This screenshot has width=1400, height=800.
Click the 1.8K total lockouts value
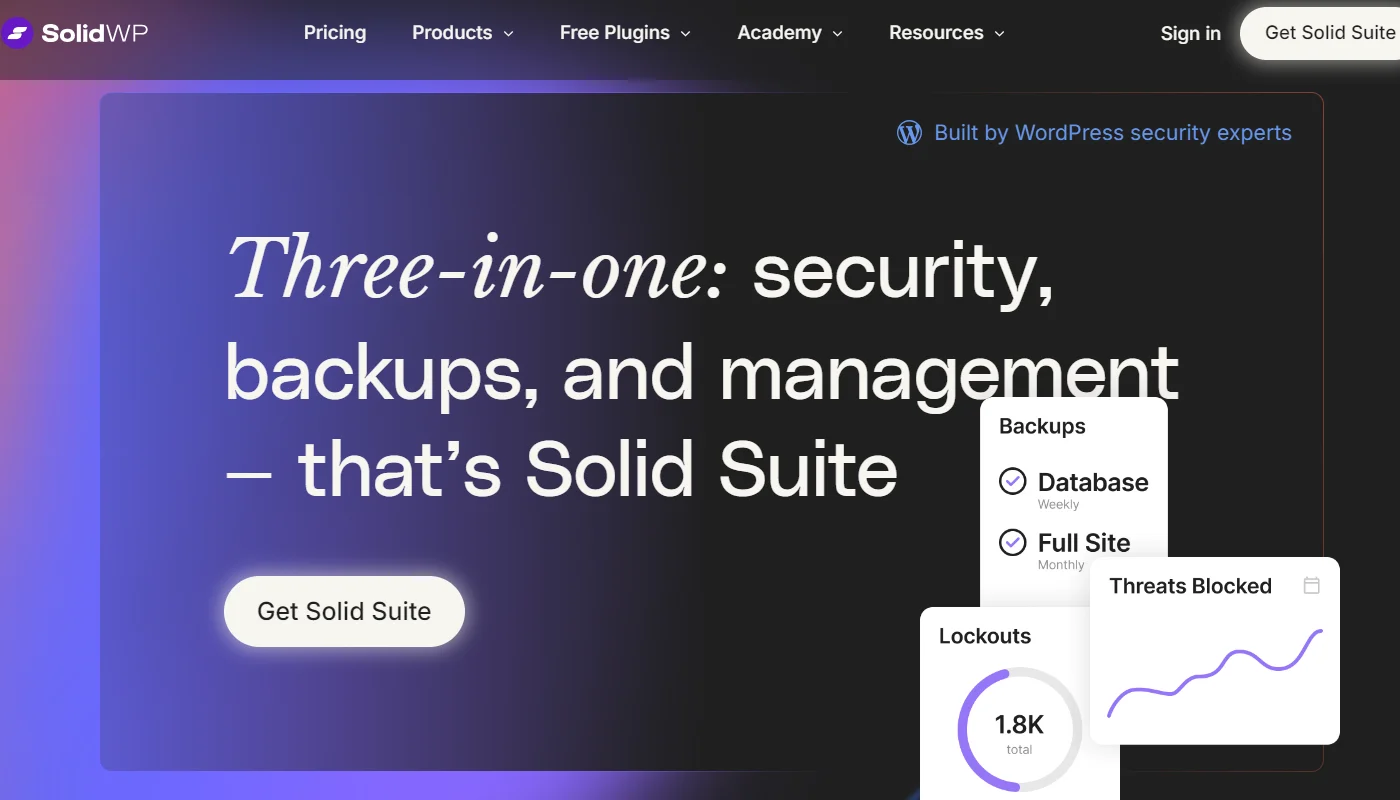pyautogui.click(x=1019, y=726)
